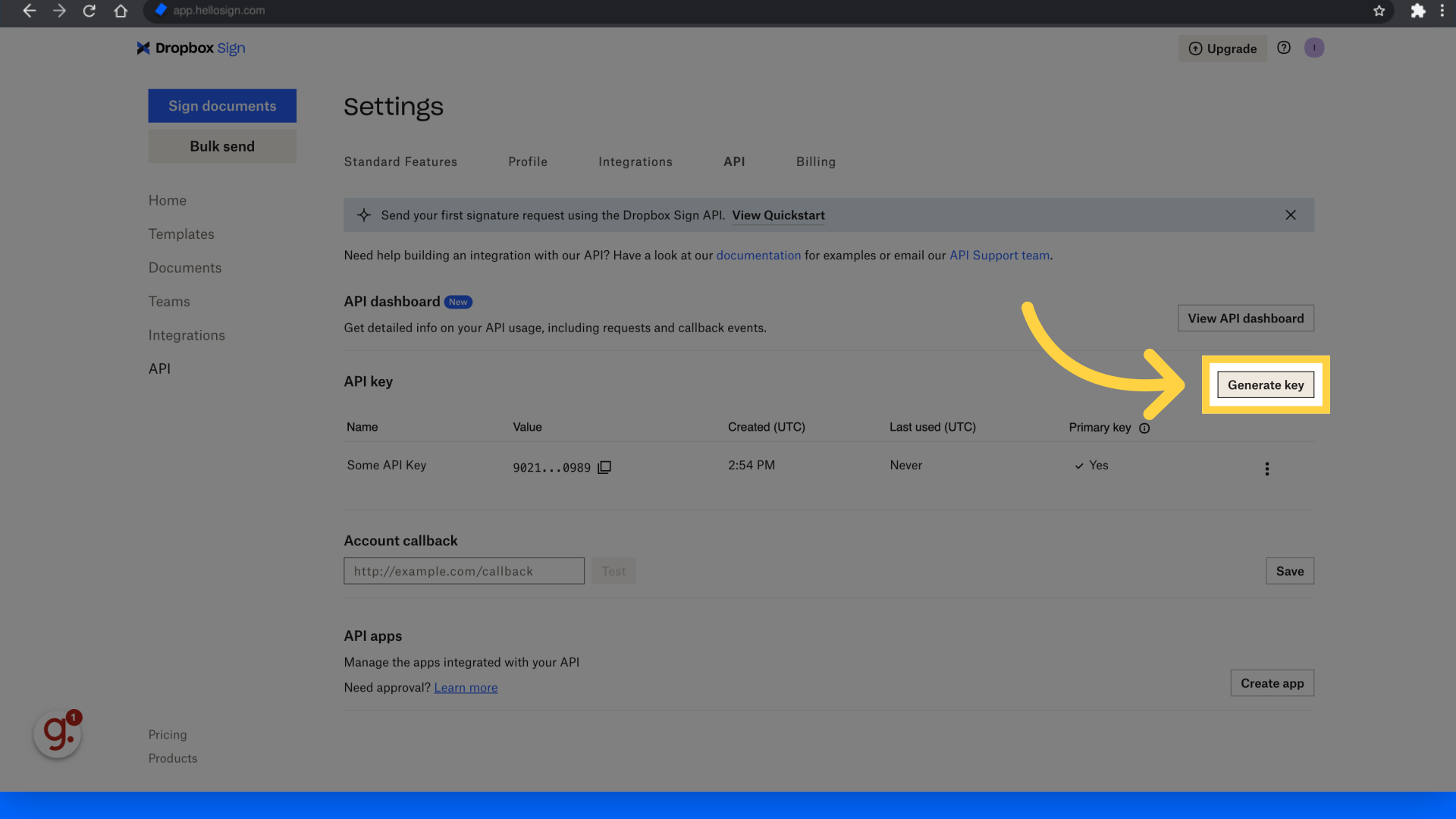Dismiss the Quickstart banner
Screen dimensions: 1456x819
point(1291,215)
